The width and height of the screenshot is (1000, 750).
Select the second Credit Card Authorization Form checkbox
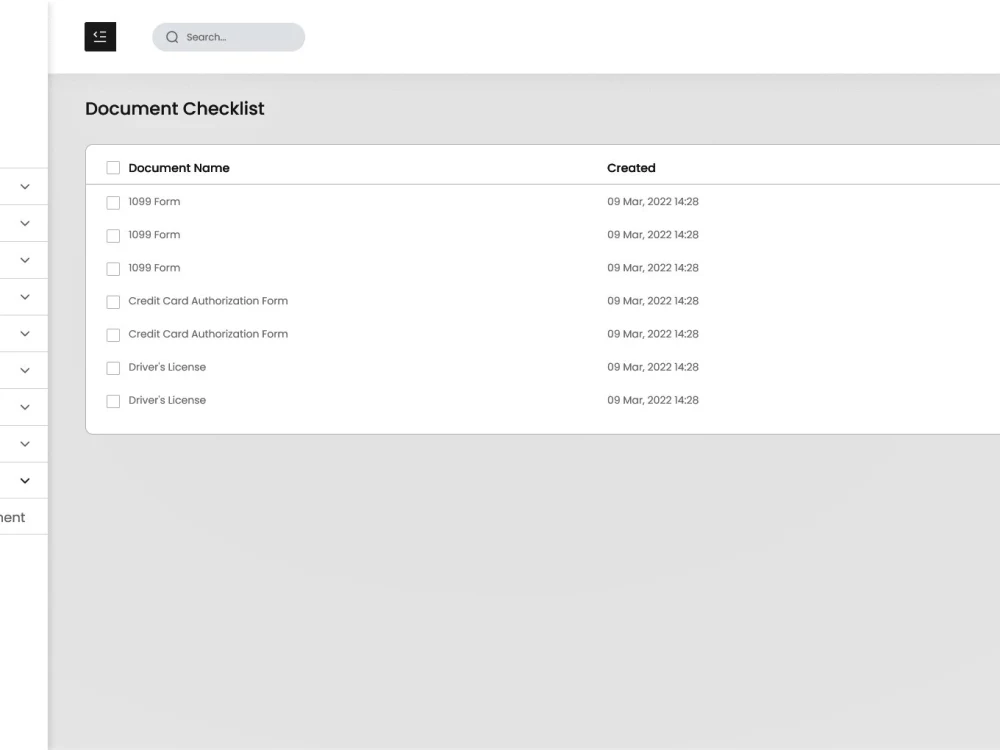tap(113, 335)
